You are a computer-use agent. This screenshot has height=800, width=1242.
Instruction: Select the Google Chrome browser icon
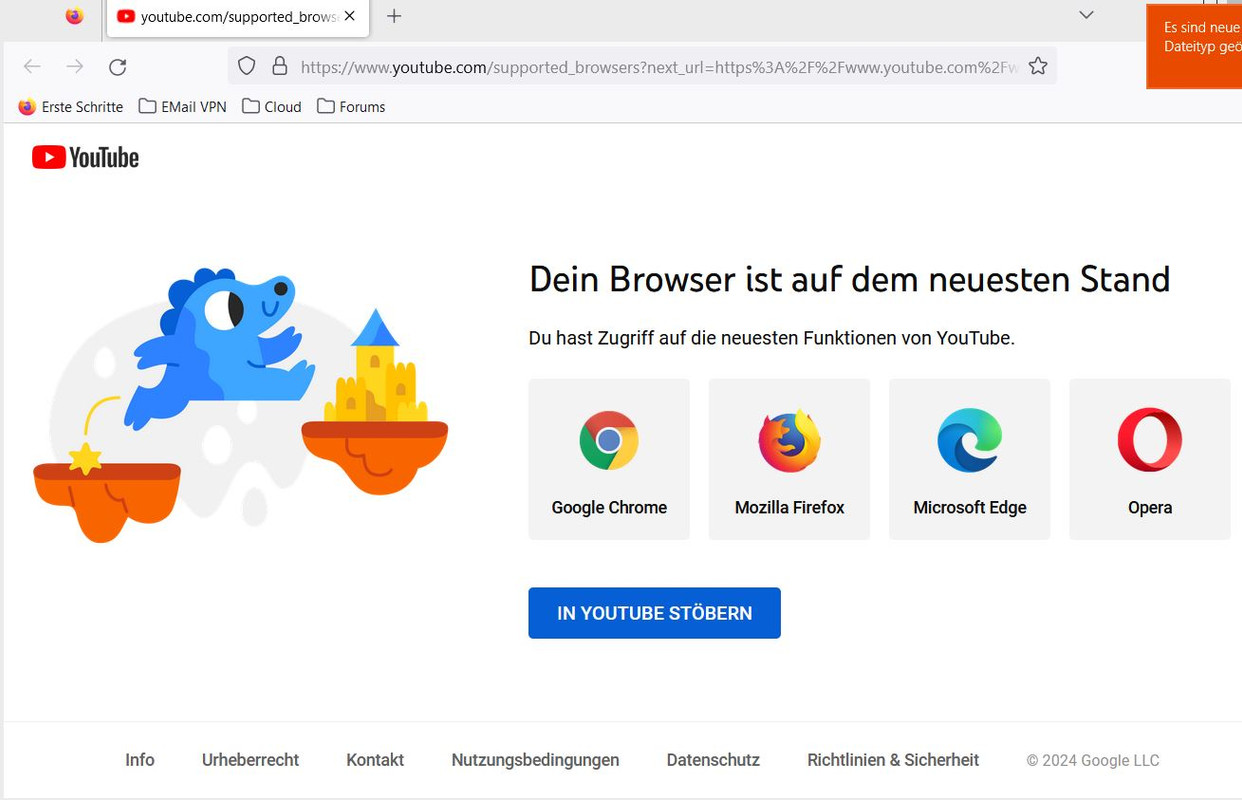[x=609, y=441]
